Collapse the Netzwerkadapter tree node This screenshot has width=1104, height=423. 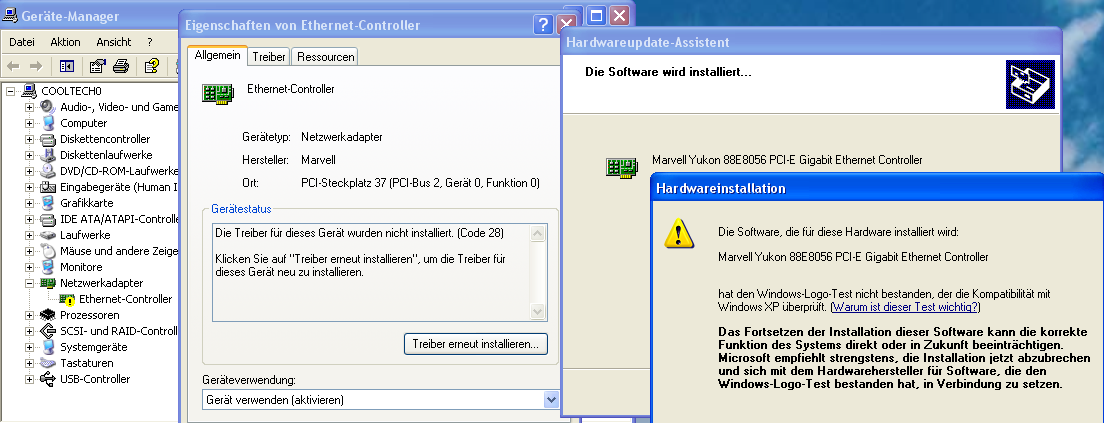pyautogui.click(x=29, y=283)
